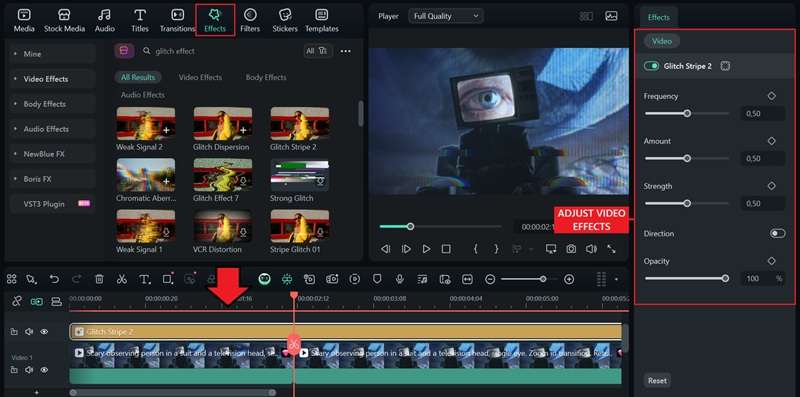This screenshot has width=800, height=397.
Task: Open the All filter dropdown
Action: tap(317, 51)
